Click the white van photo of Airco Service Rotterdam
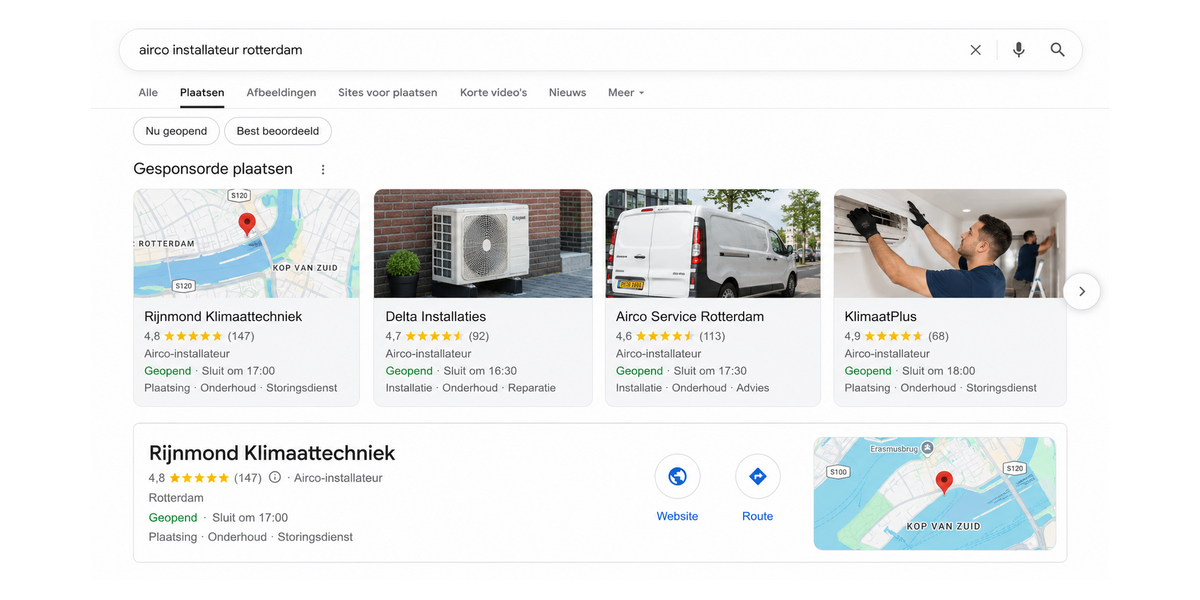1200x600 pixels. (713, 243)
